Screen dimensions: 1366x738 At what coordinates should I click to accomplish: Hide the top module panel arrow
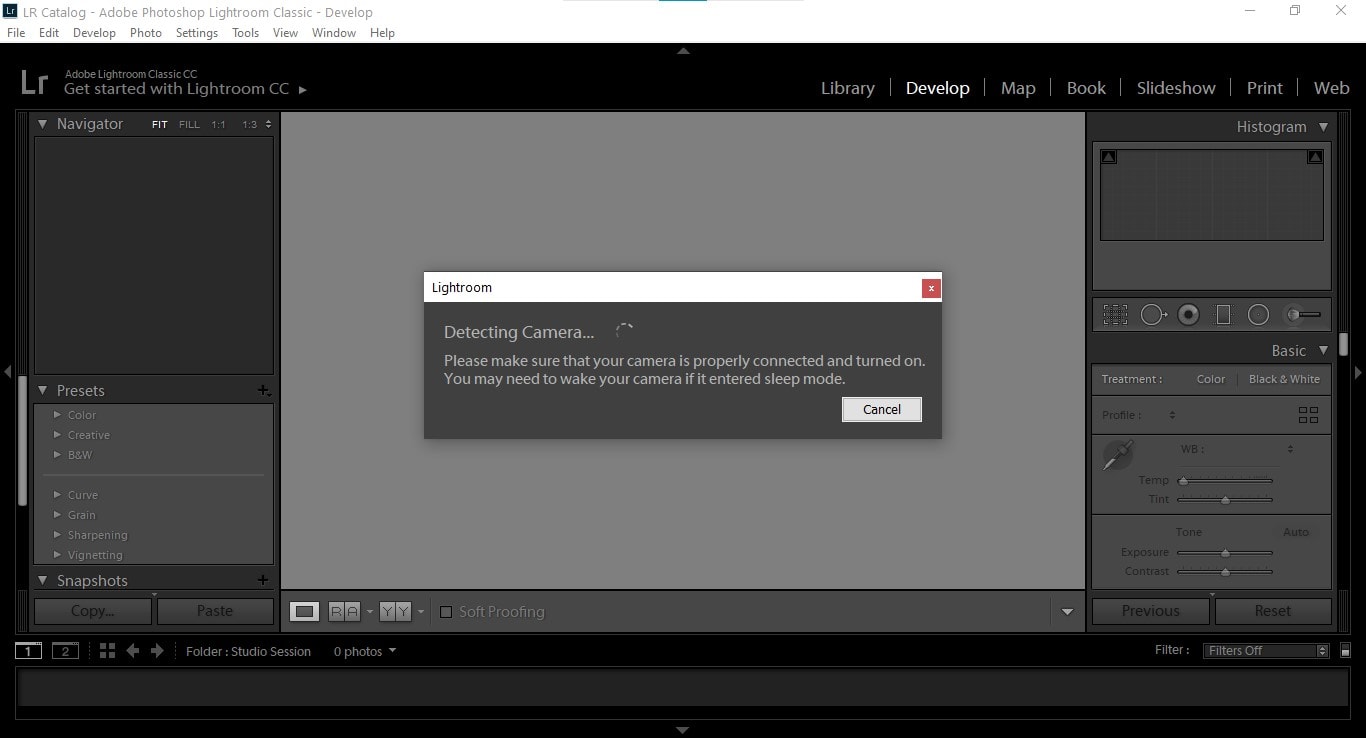[x=683, y=50]
